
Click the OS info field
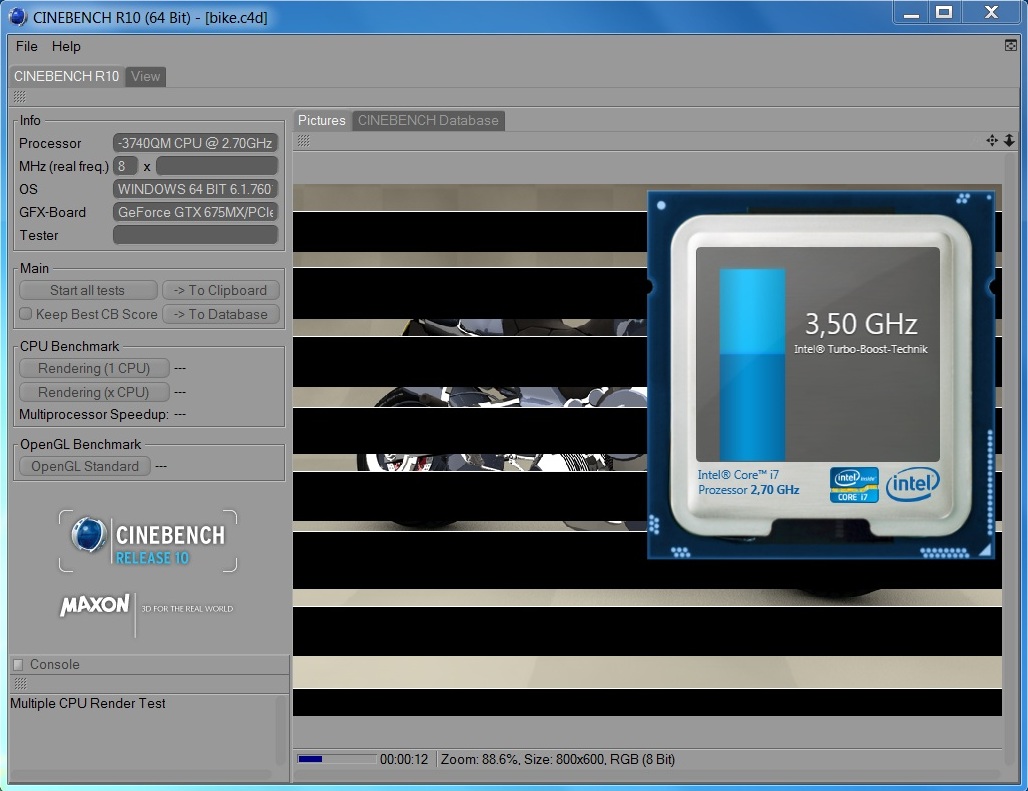[x=195, y=189]
